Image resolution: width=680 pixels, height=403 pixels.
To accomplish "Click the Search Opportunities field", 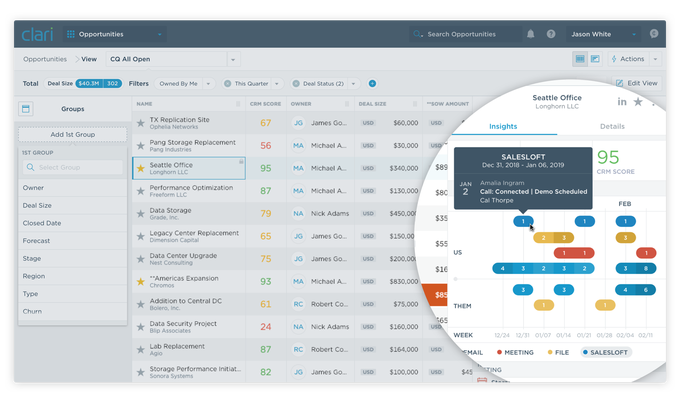I will click(x=462, y=34).
